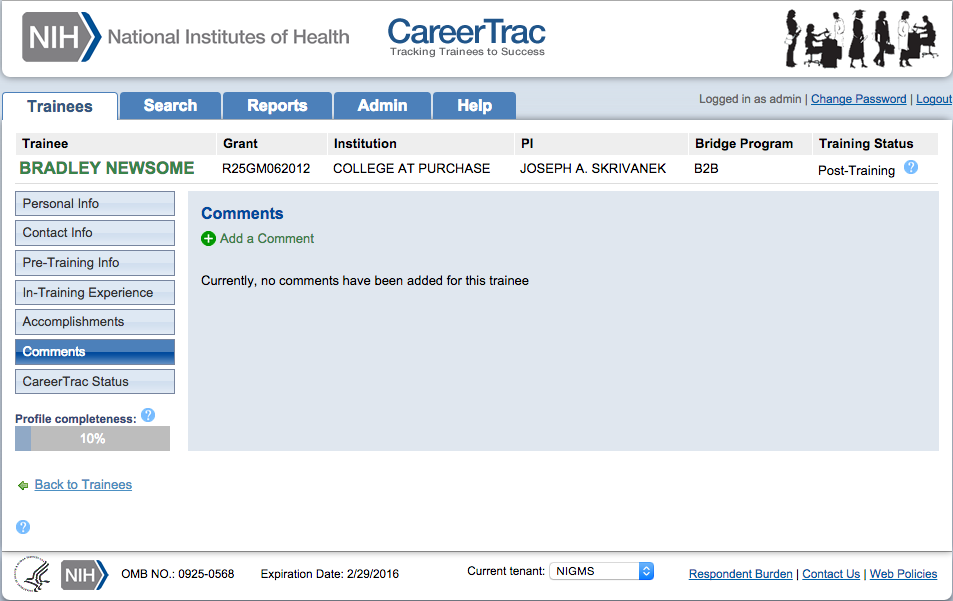Open the Search tab

(x=170, y=106)
